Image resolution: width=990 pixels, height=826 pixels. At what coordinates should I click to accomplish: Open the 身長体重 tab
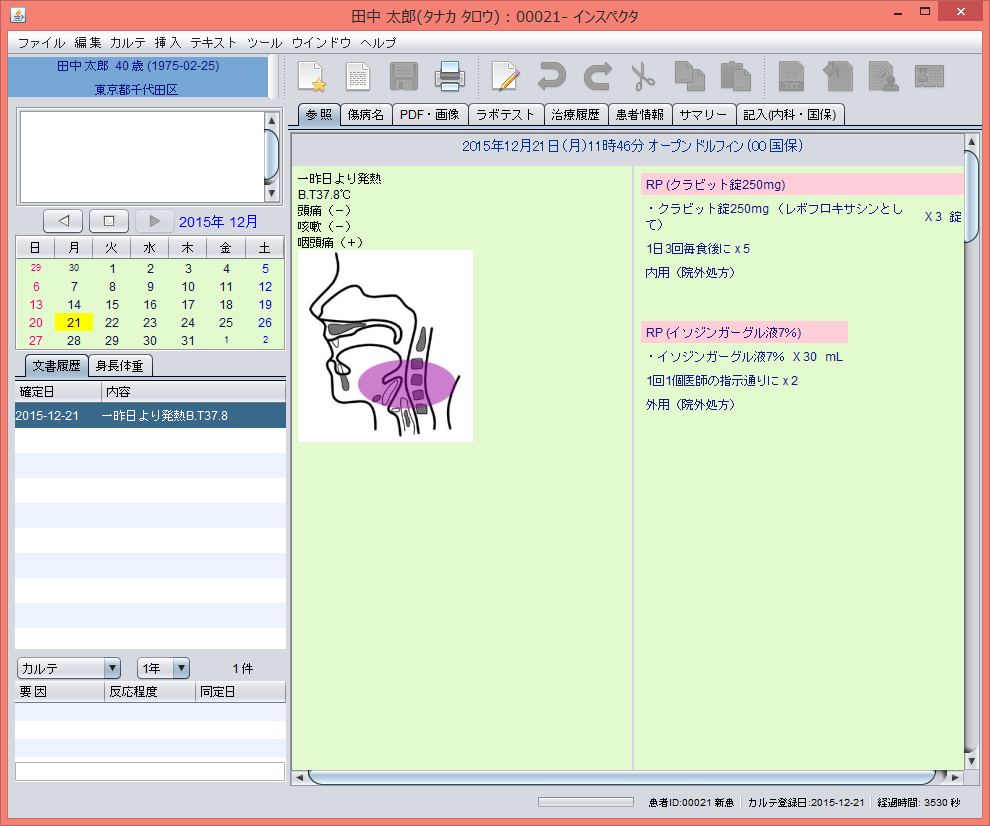point(120,366)
